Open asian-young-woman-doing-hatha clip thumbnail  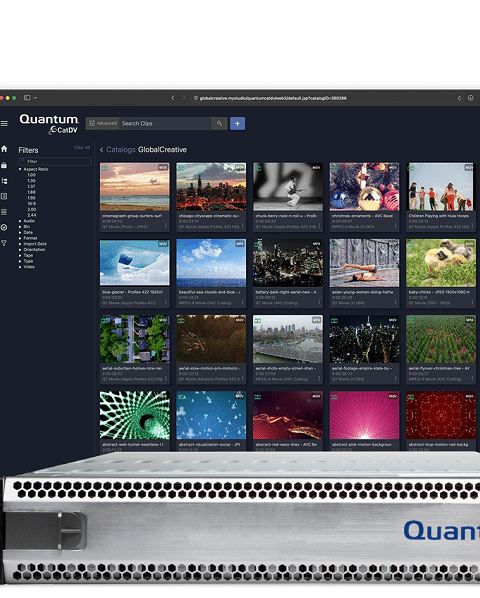(364, 263)
